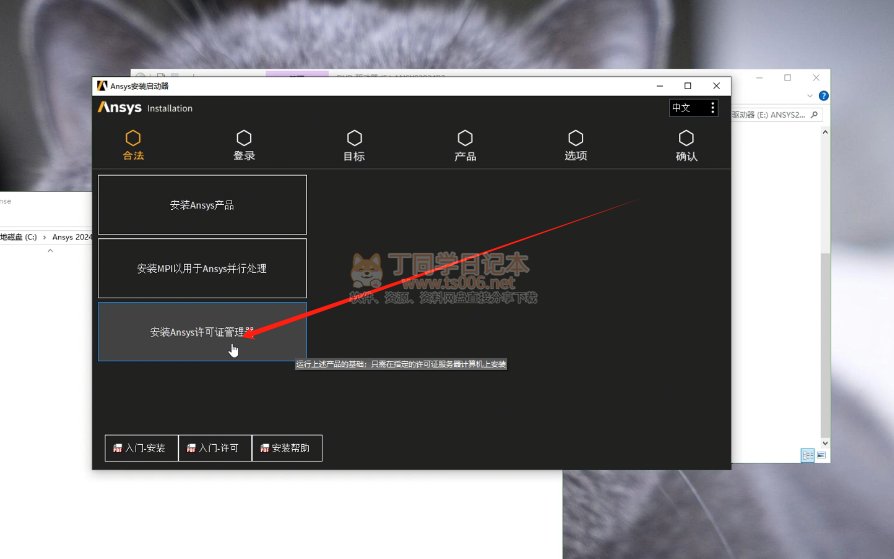Click 安装Ansys产品 button

pyautogui.click(x=202, y=205)
